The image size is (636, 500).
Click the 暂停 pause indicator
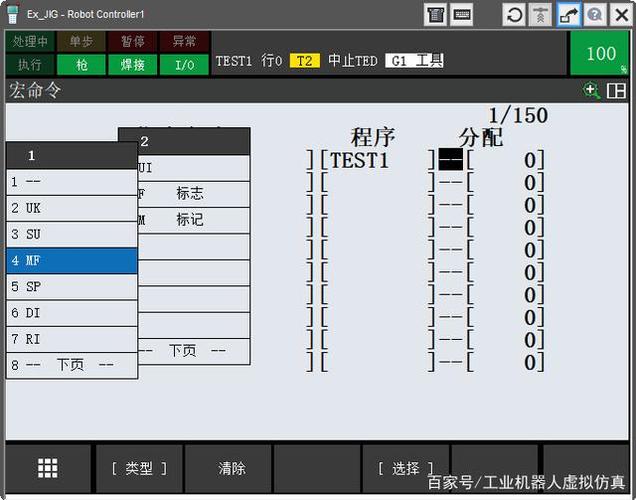point(133,41)
